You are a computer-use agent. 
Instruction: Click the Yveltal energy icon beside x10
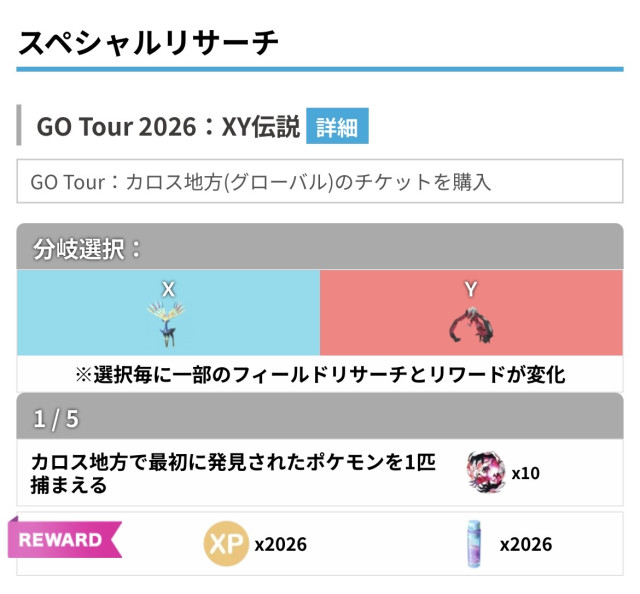click(x=486, y=473)
